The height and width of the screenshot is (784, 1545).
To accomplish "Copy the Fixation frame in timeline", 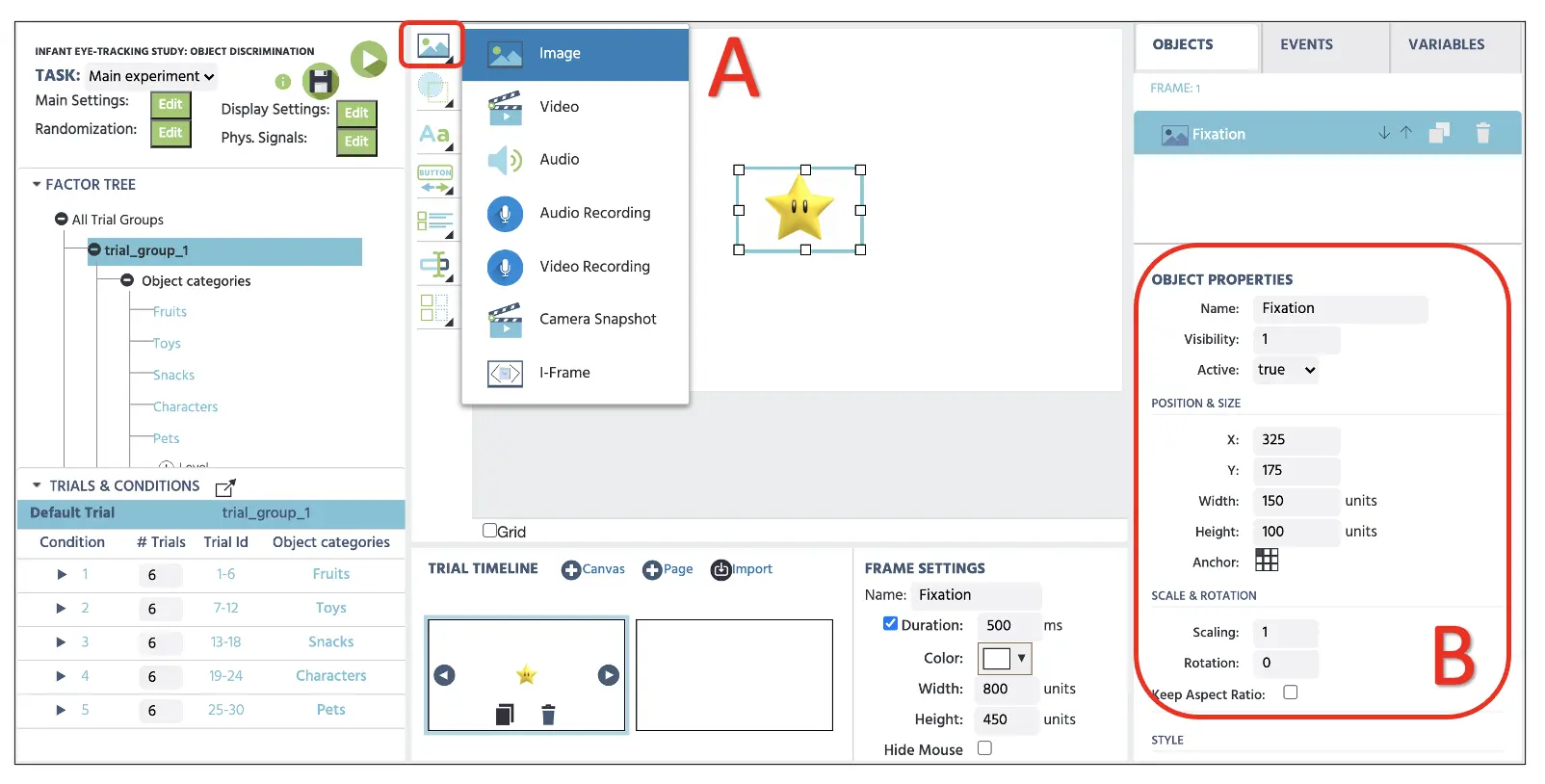I will point(505,715).
